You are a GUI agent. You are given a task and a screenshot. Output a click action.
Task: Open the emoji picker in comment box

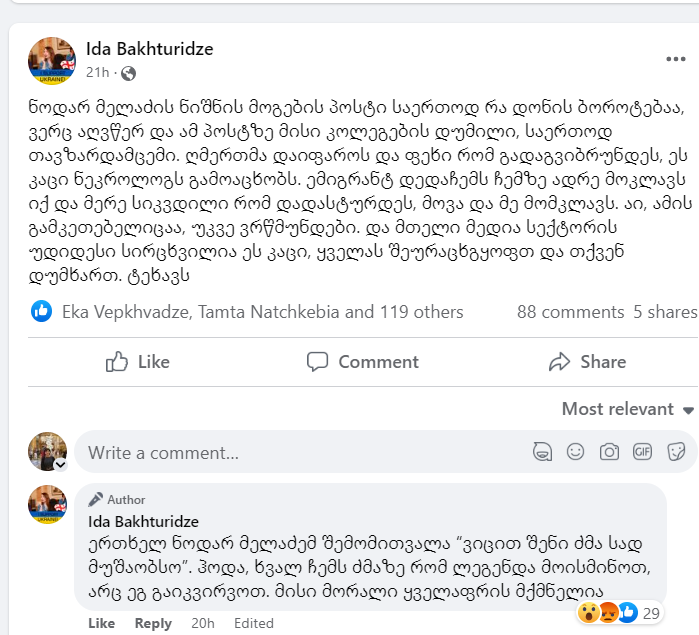click(x=576, y=452)
